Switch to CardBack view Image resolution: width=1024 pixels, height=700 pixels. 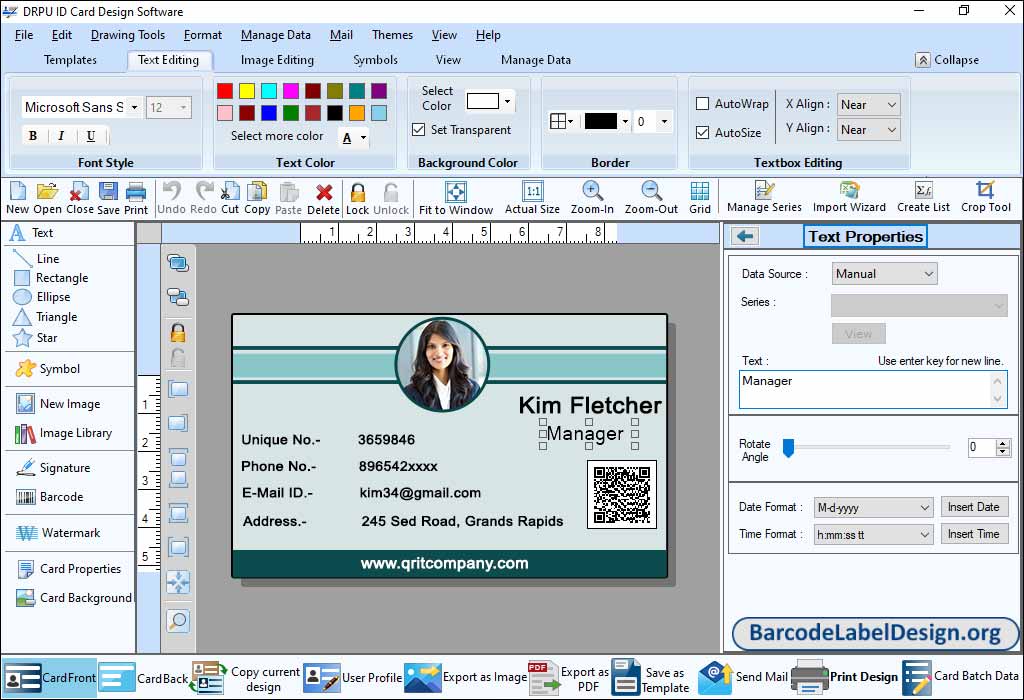(x=144, y=678)
